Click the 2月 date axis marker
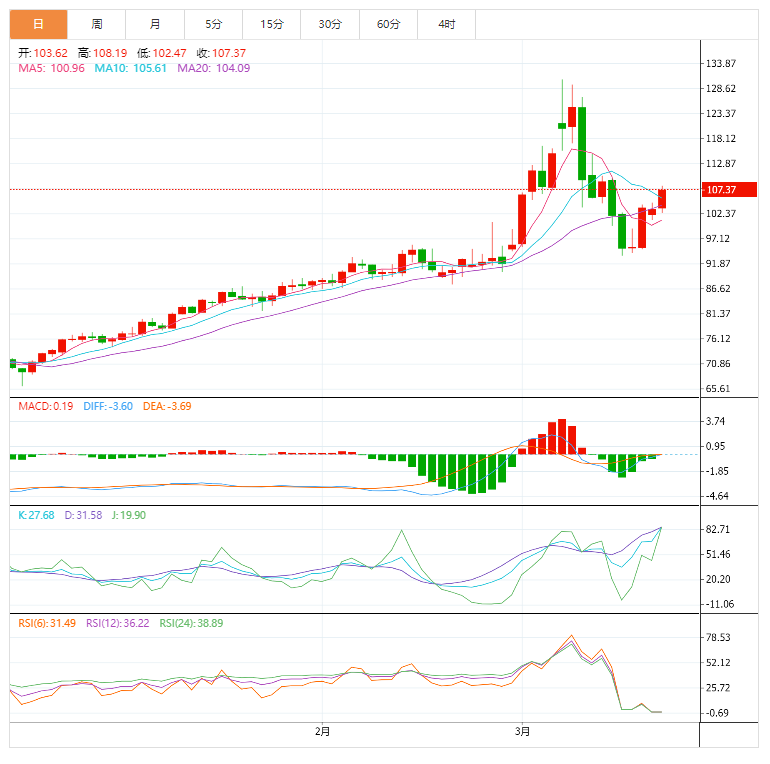 click(322, 731)
